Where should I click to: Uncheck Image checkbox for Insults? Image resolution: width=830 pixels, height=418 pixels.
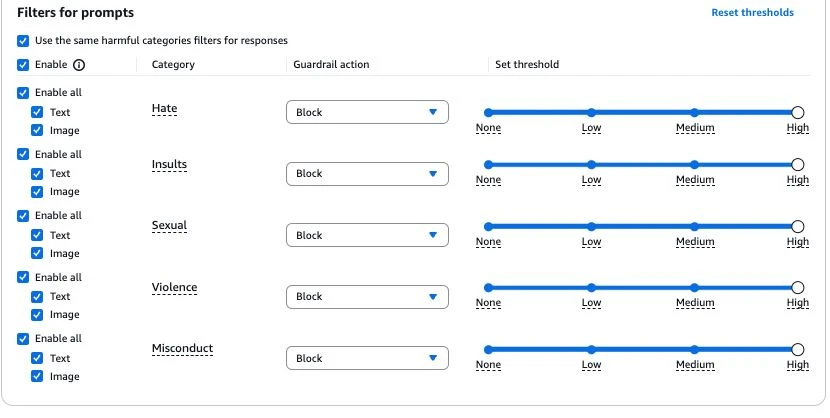pos(37,192)
